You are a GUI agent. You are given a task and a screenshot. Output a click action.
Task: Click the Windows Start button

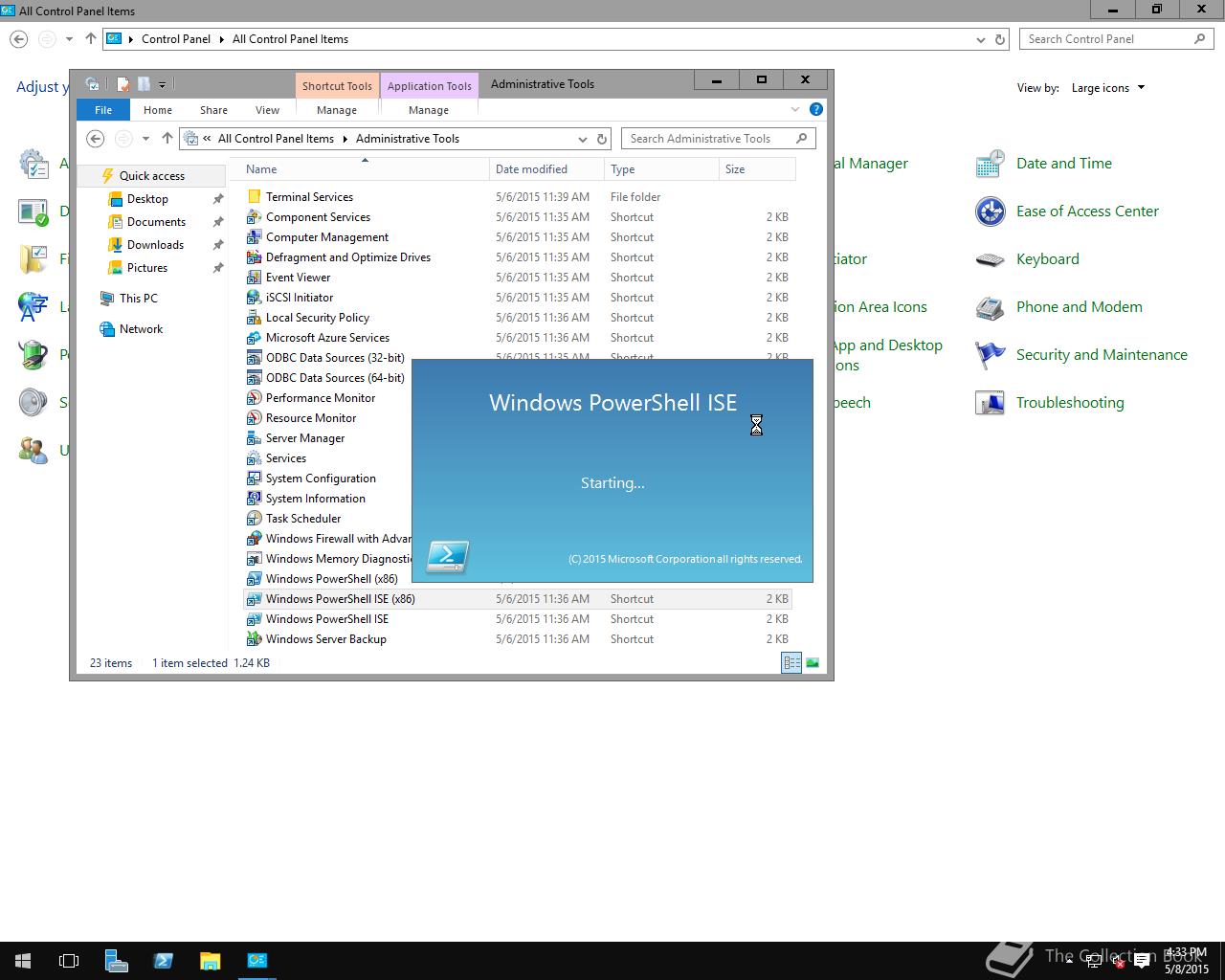coord(23,961)
